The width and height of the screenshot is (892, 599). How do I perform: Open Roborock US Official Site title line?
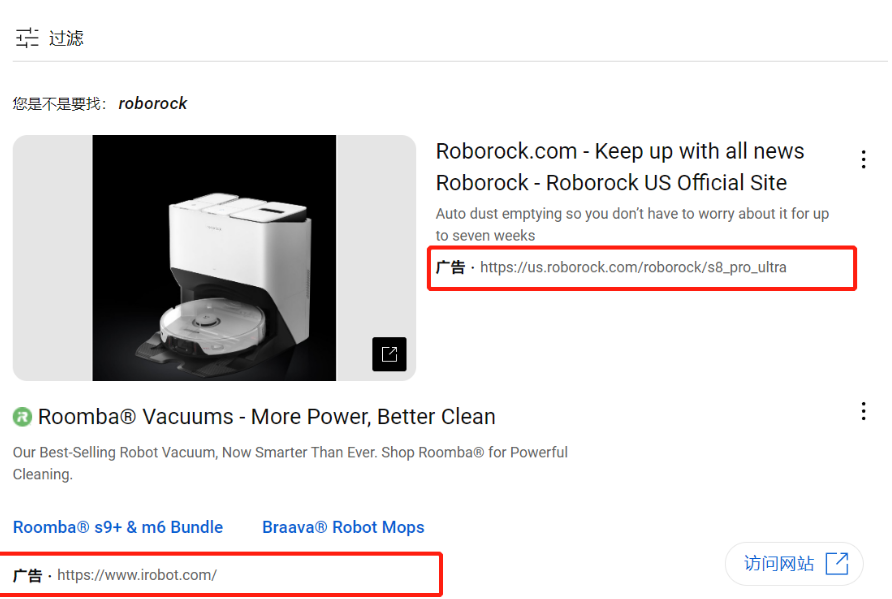(x=611, y=183)
